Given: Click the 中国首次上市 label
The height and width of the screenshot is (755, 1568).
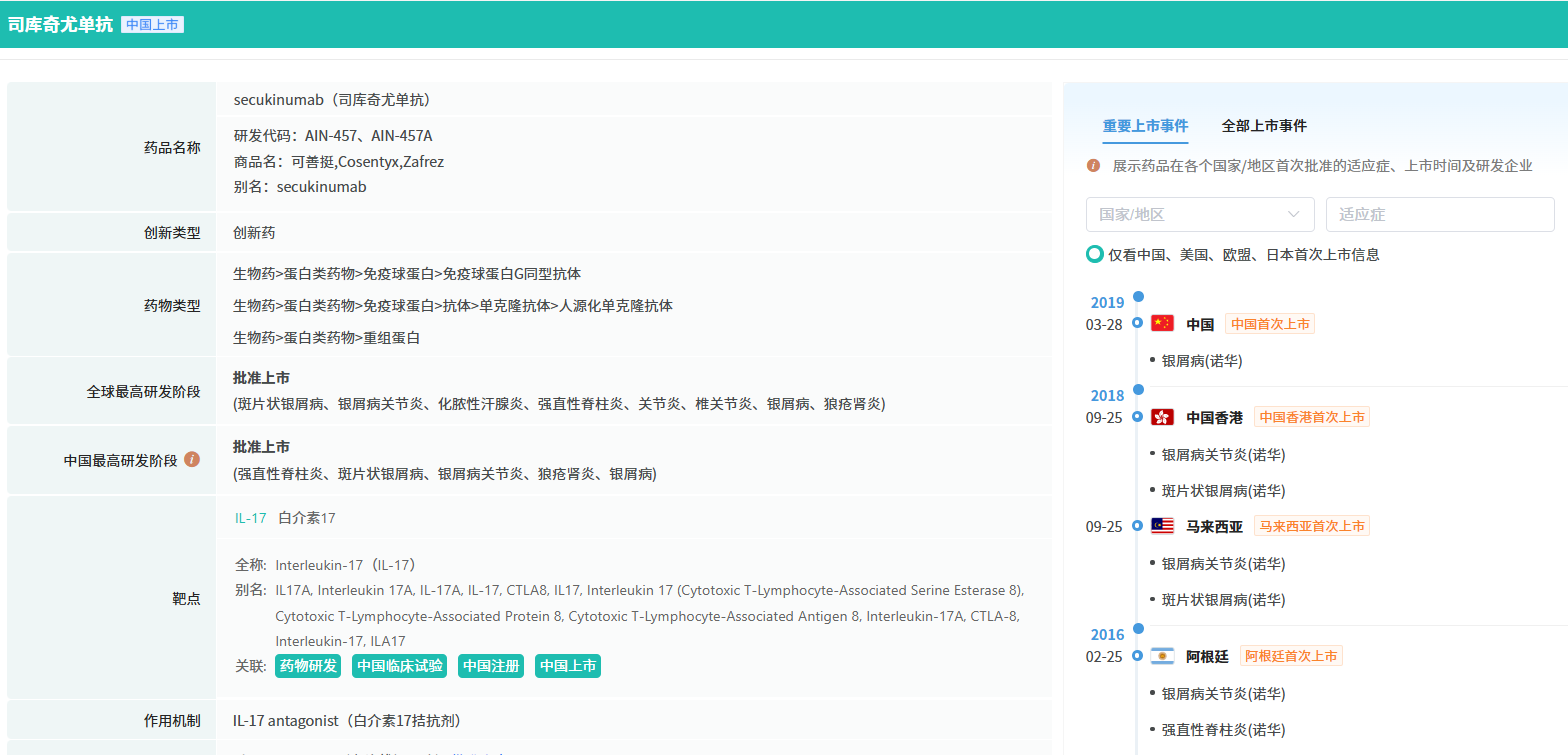Looking at the screenshot, I should (1270, 324).
